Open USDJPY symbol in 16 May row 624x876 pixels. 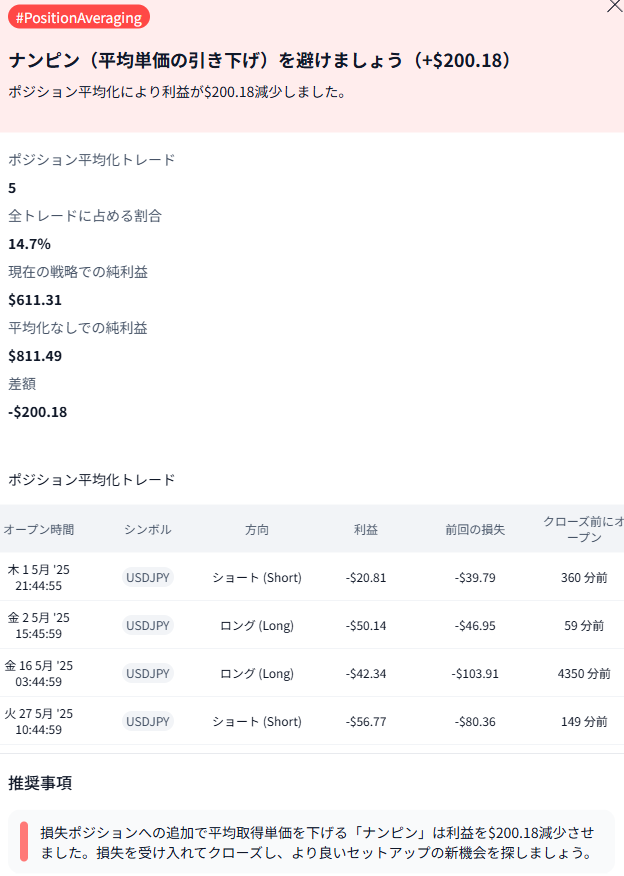coord(148,673)
